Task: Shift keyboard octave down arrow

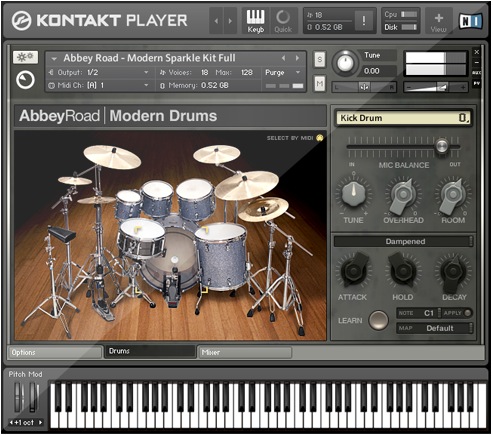Action: pyautogui.click(x=11, y=423)
